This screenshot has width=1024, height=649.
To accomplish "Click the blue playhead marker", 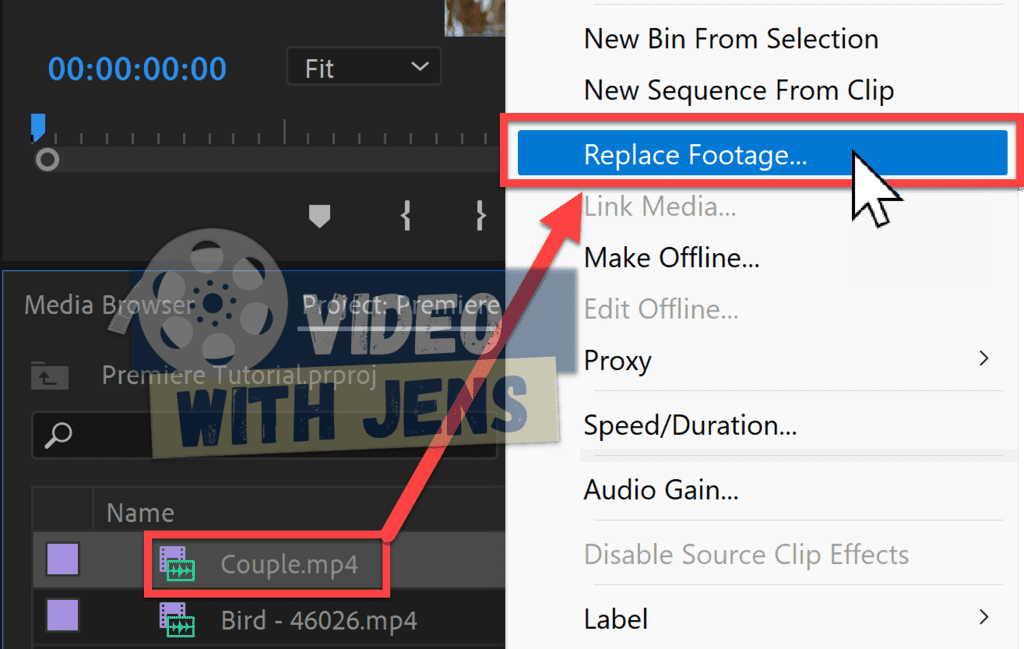I will coord(38,127).
